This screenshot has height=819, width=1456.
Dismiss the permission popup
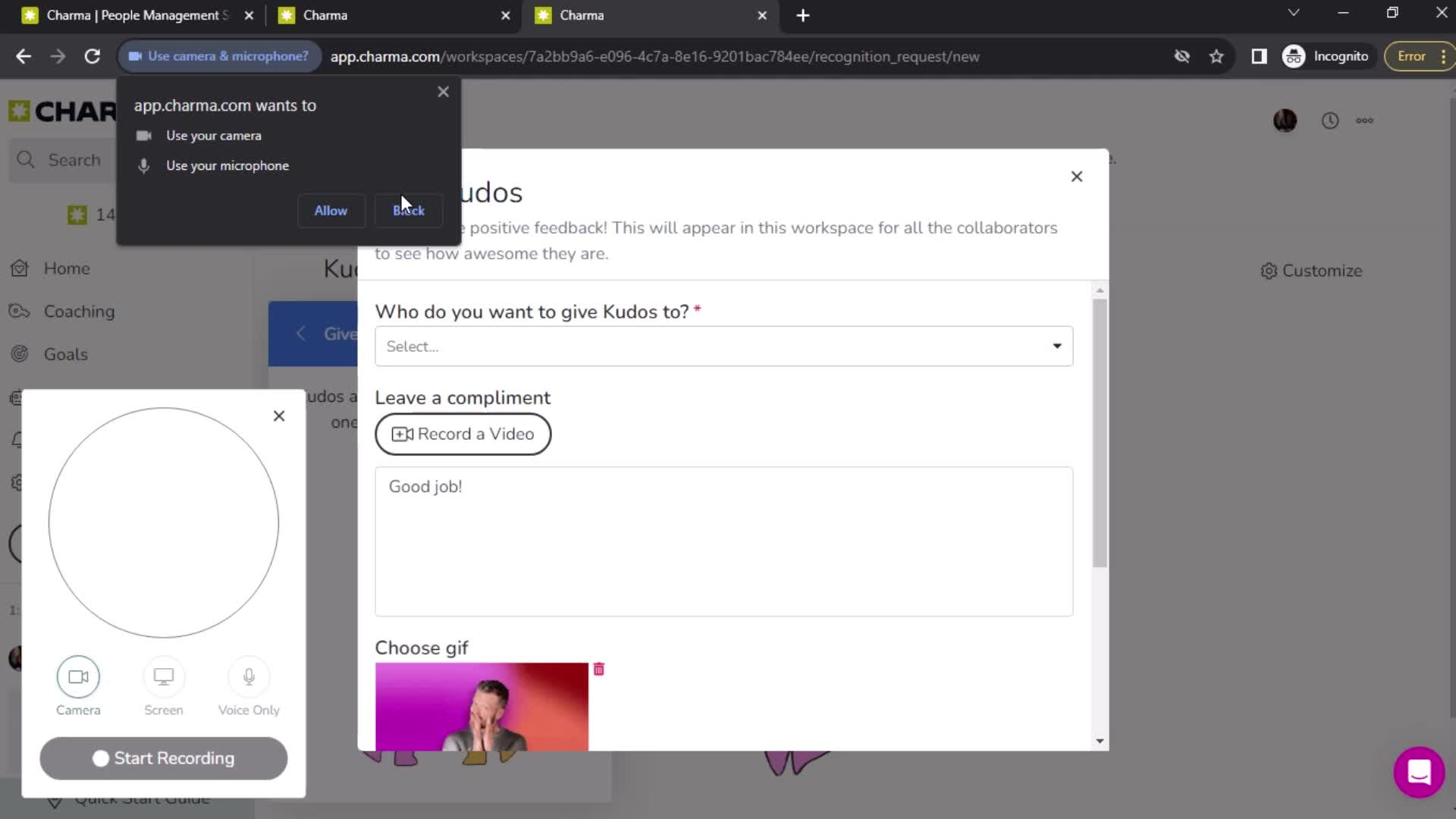point(444,92)
